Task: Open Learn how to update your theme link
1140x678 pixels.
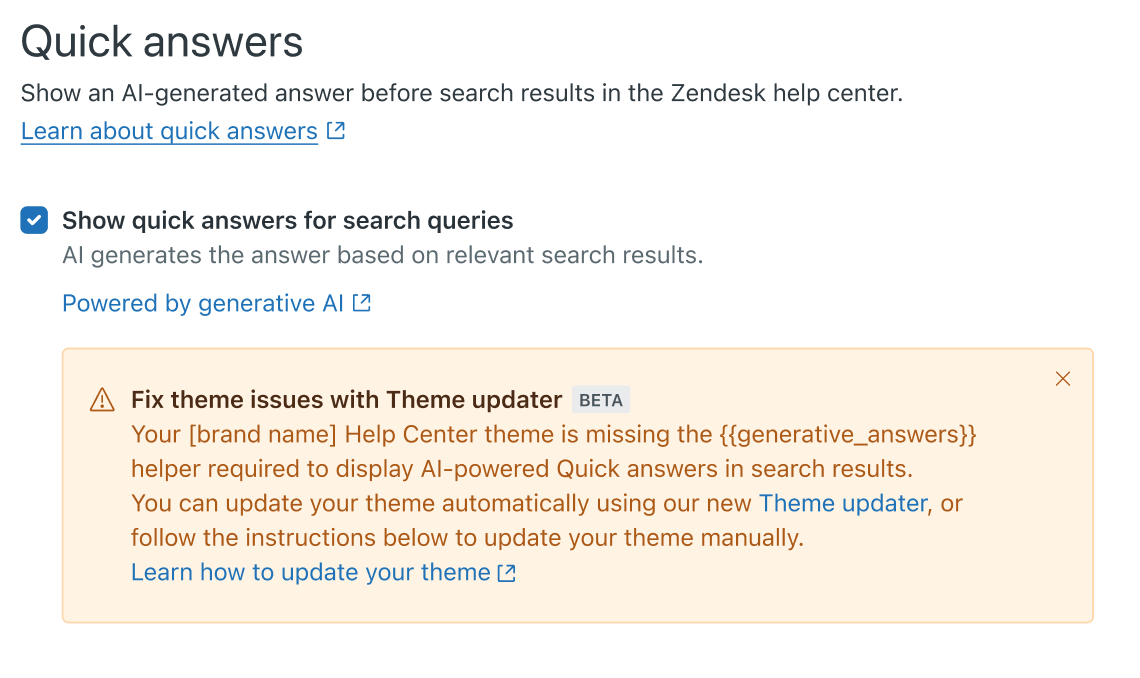Action: [310, 573]
